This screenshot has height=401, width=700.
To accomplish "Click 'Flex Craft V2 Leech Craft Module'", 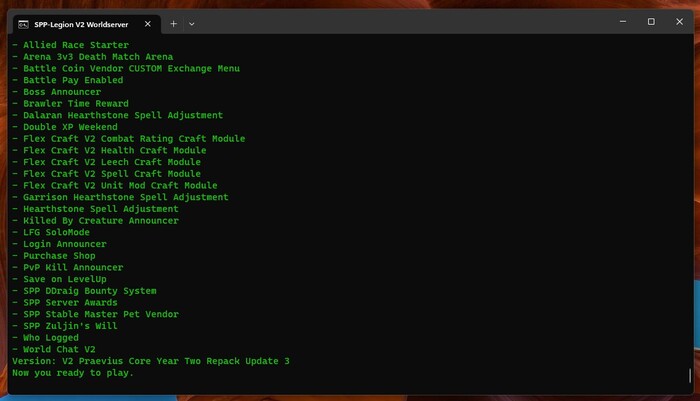I will [x=106, y=162].
